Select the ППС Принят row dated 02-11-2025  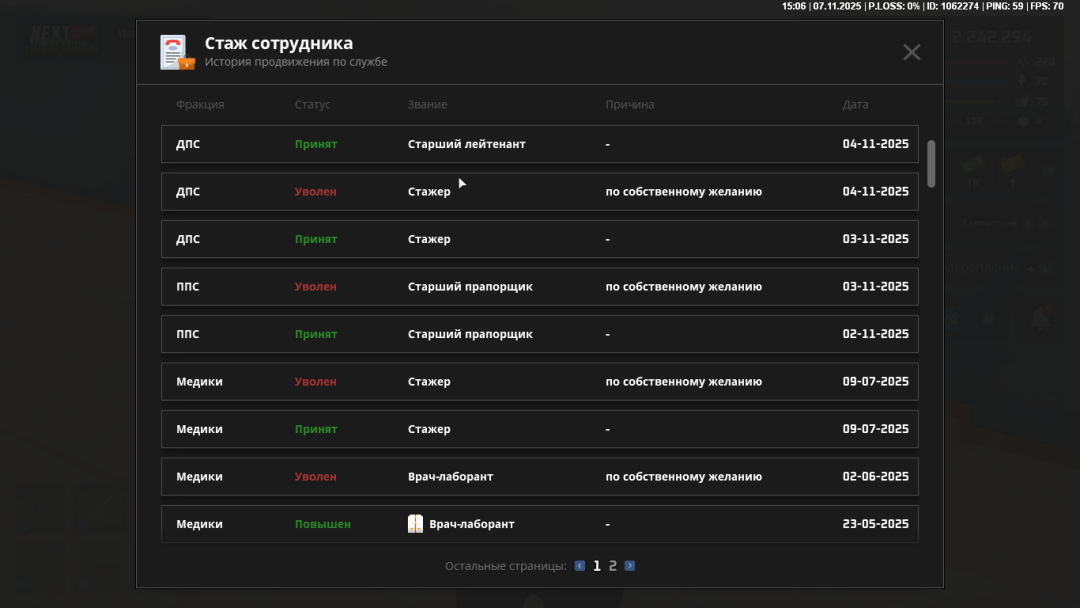pos(539,334)
